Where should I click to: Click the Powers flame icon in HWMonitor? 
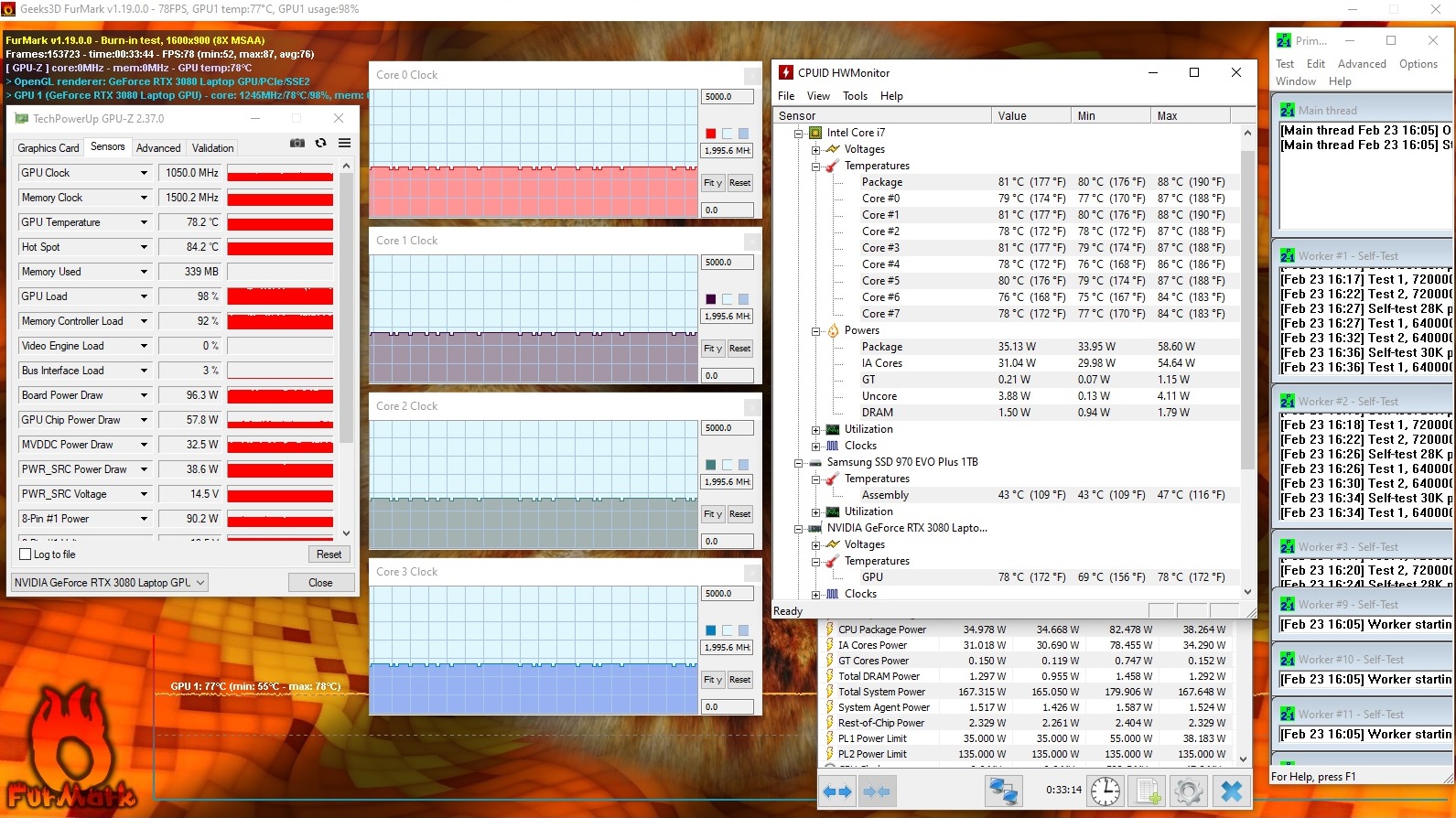click(833, 330)
